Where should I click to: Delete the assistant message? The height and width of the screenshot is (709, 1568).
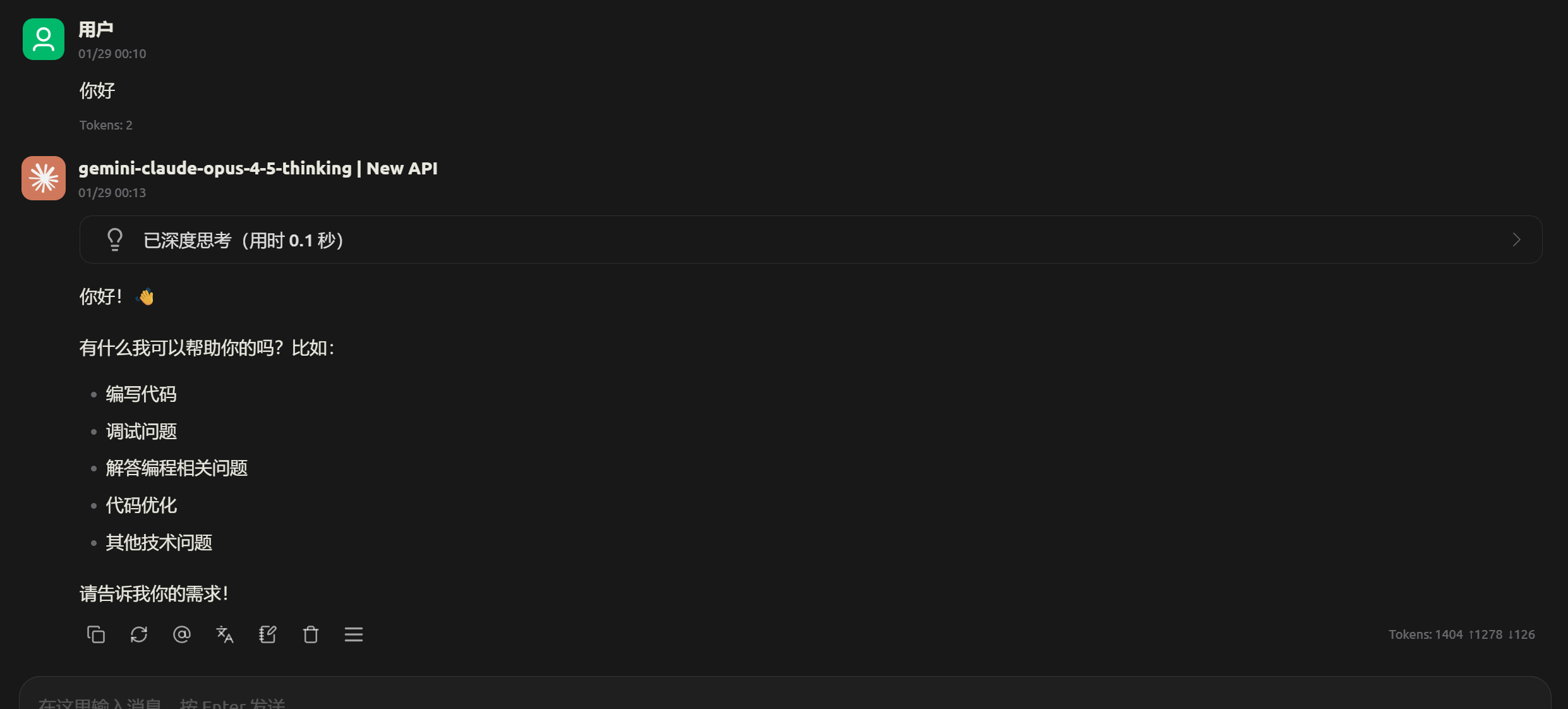311,634
